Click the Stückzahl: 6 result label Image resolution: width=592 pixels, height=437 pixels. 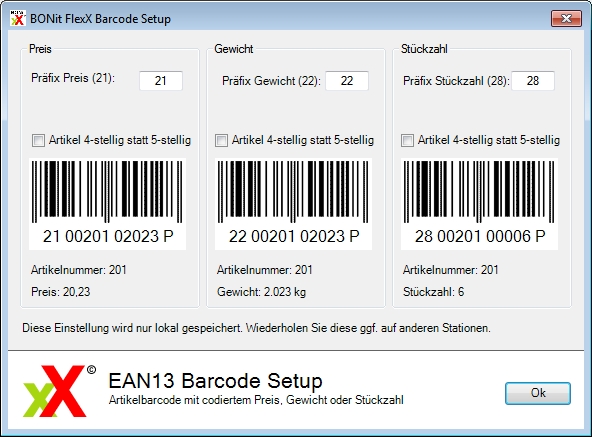click(x=433, y=292)
